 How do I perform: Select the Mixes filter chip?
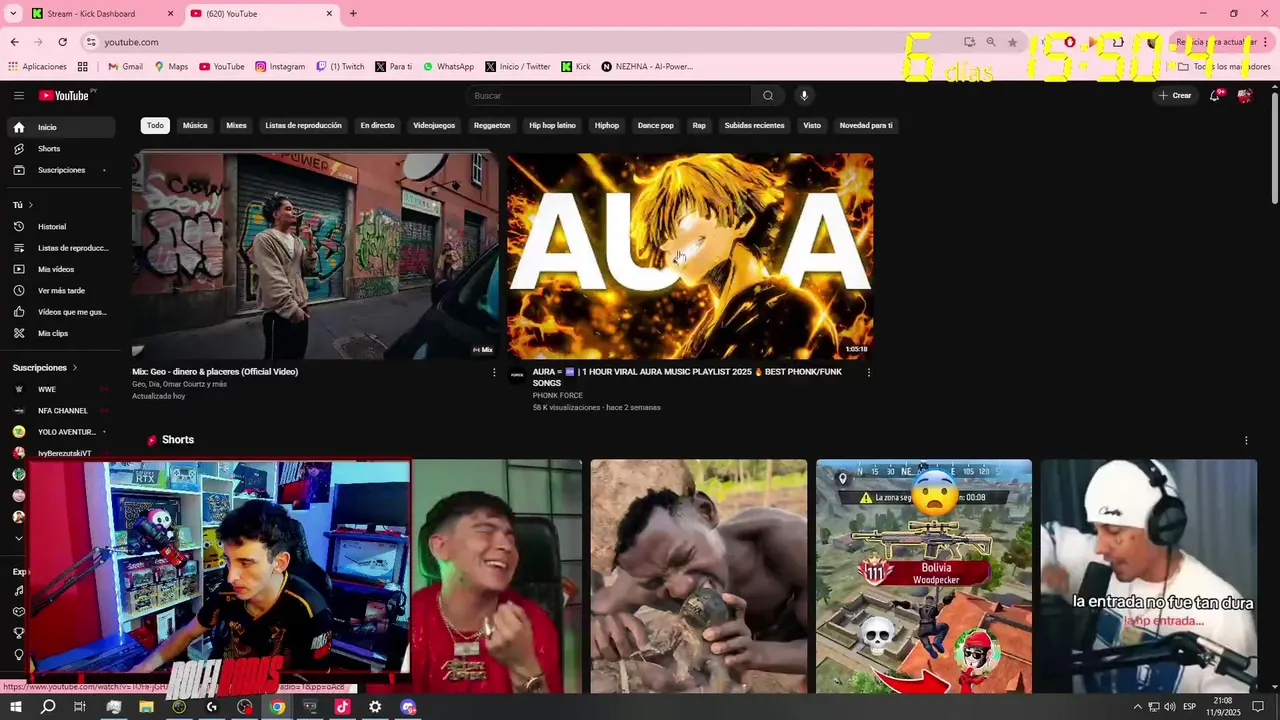click(236, 125)
